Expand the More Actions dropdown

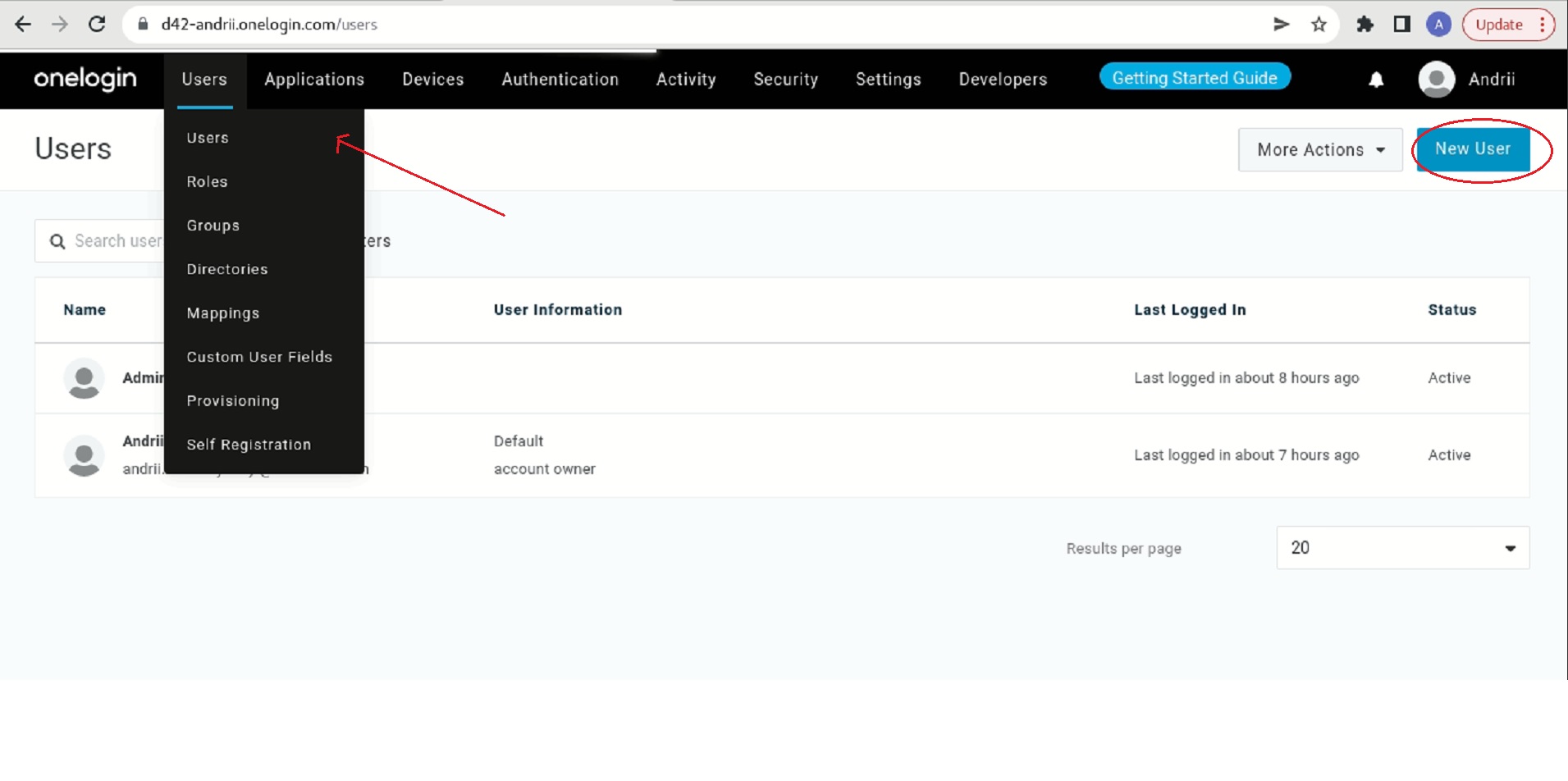pyautogui.click(x=1319, y=149)
